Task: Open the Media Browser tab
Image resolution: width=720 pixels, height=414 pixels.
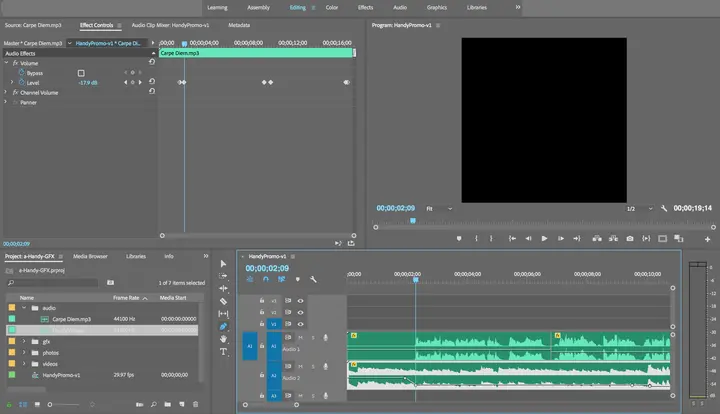Action: coord(90,256)
